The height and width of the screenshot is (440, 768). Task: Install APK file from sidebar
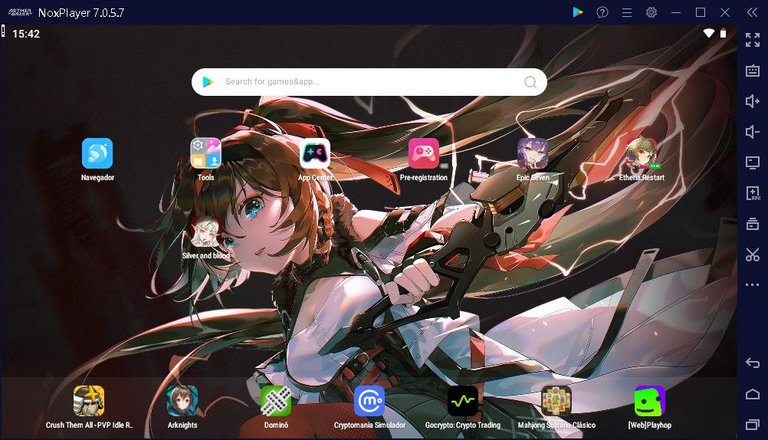[x=752, y=193]
